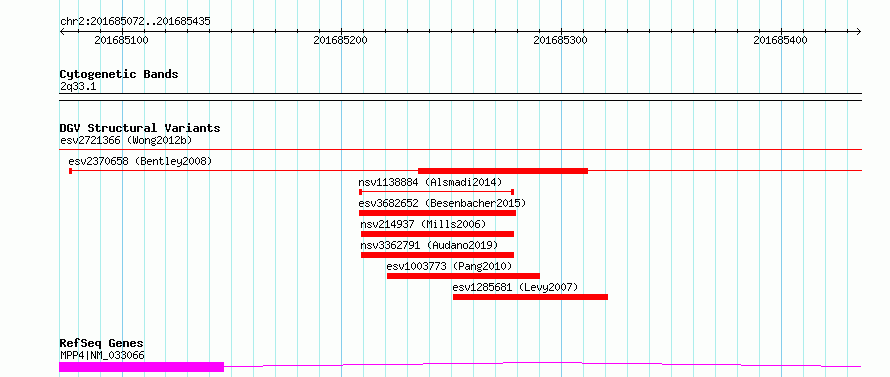The width and height of the screenshot is (890, 377).
Task: Click the chr2:201685072..201685435 region label
Action: tap(135, 22)
